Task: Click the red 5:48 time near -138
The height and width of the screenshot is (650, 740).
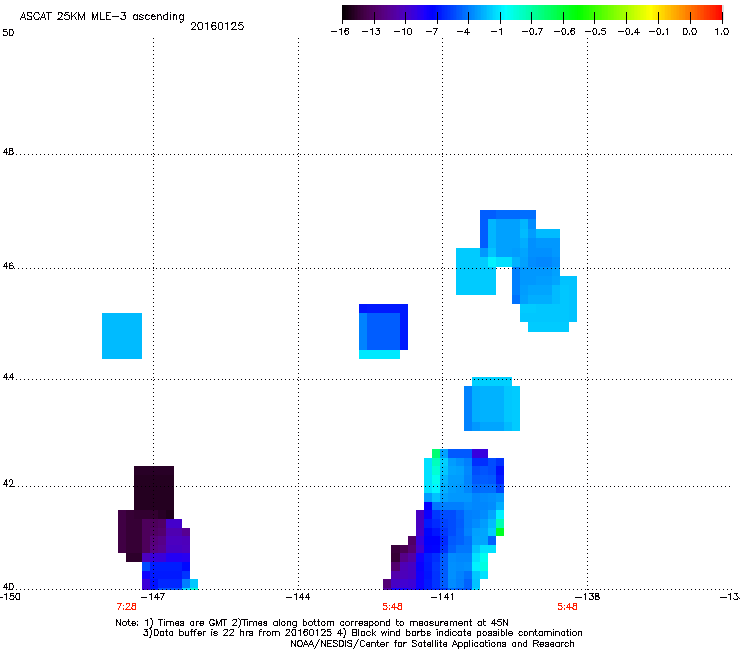Action: 567,607
